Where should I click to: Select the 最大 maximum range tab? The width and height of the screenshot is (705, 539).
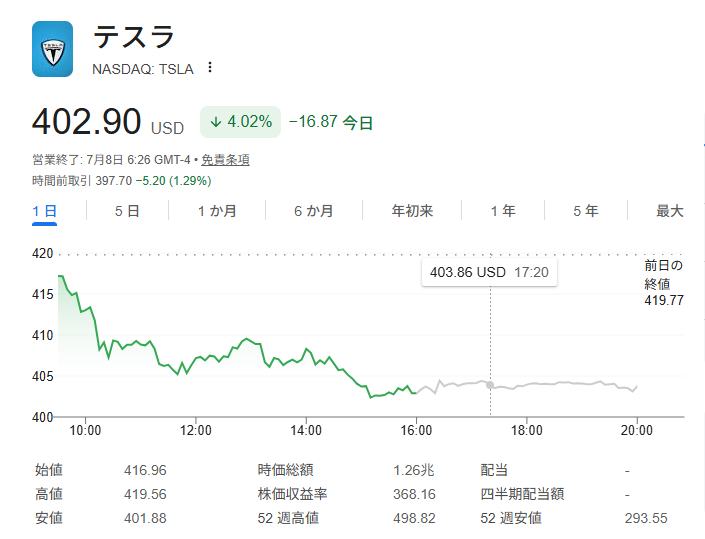click(669, 211)
